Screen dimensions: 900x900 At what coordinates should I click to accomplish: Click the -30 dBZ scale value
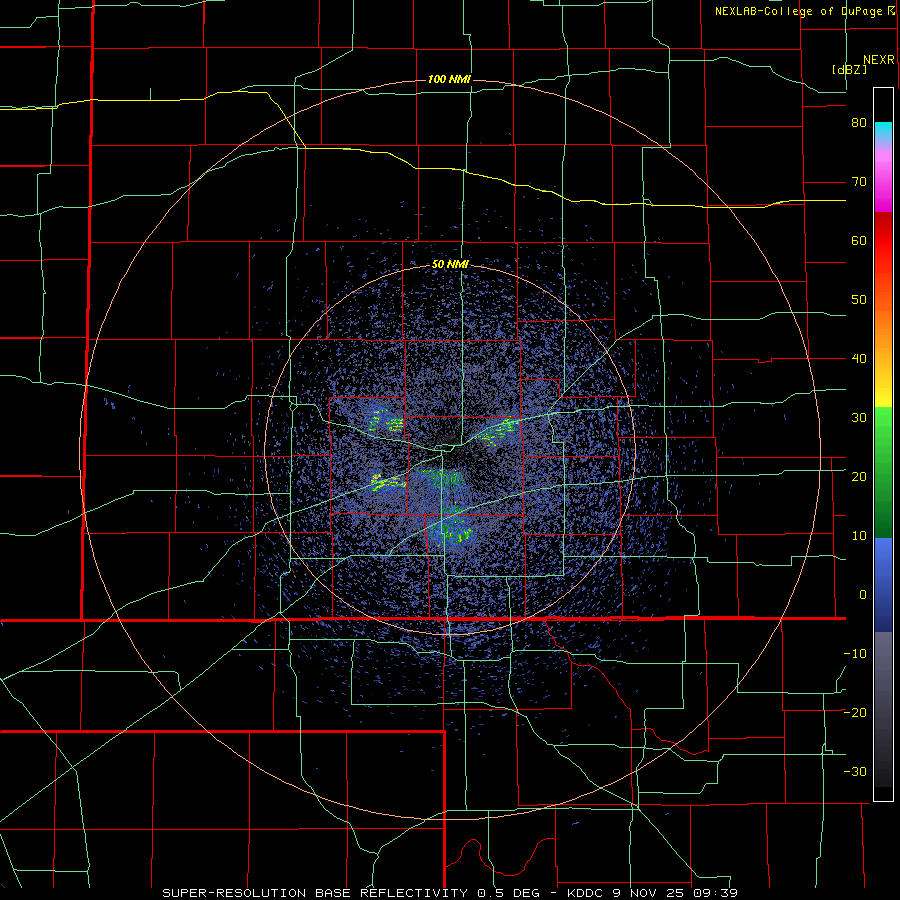855,772
